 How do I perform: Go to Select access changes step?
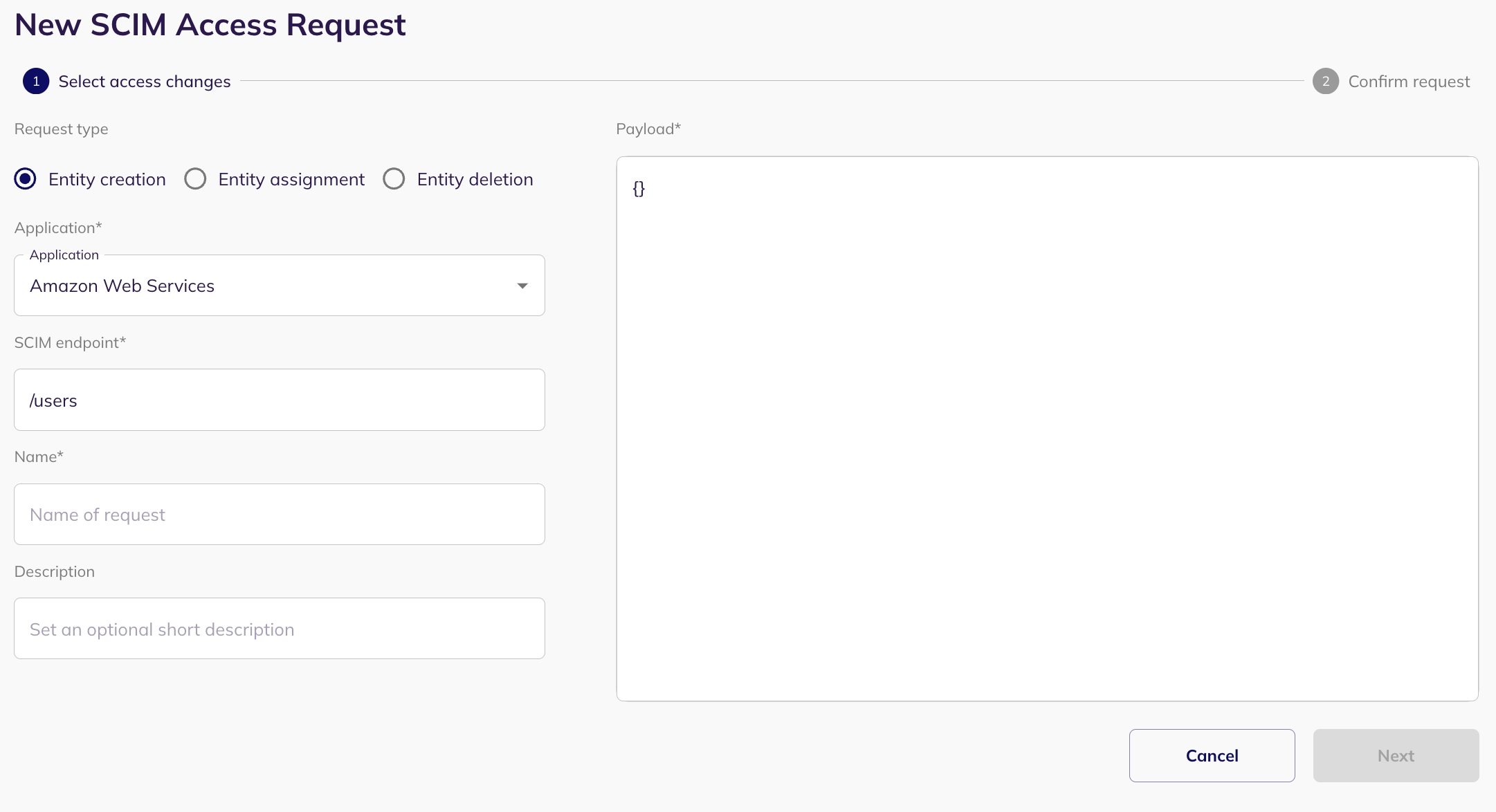coord(145,82)
